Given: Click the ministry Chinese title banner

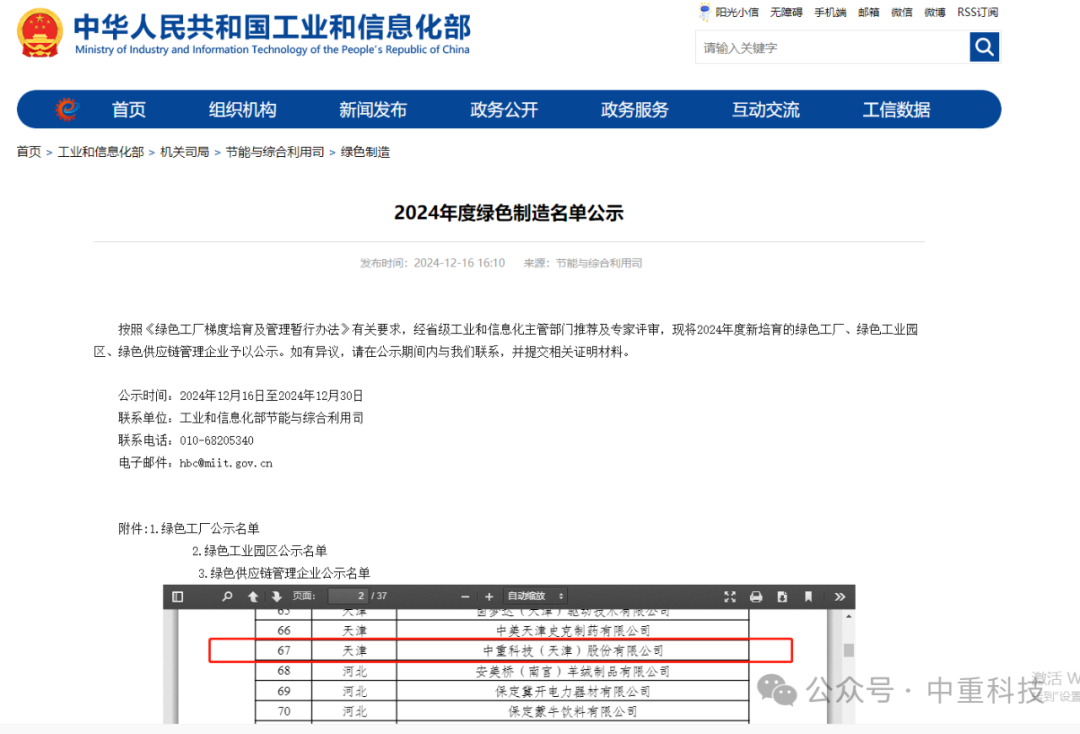Looking at the screenshot, I should (x=271, y=26).
